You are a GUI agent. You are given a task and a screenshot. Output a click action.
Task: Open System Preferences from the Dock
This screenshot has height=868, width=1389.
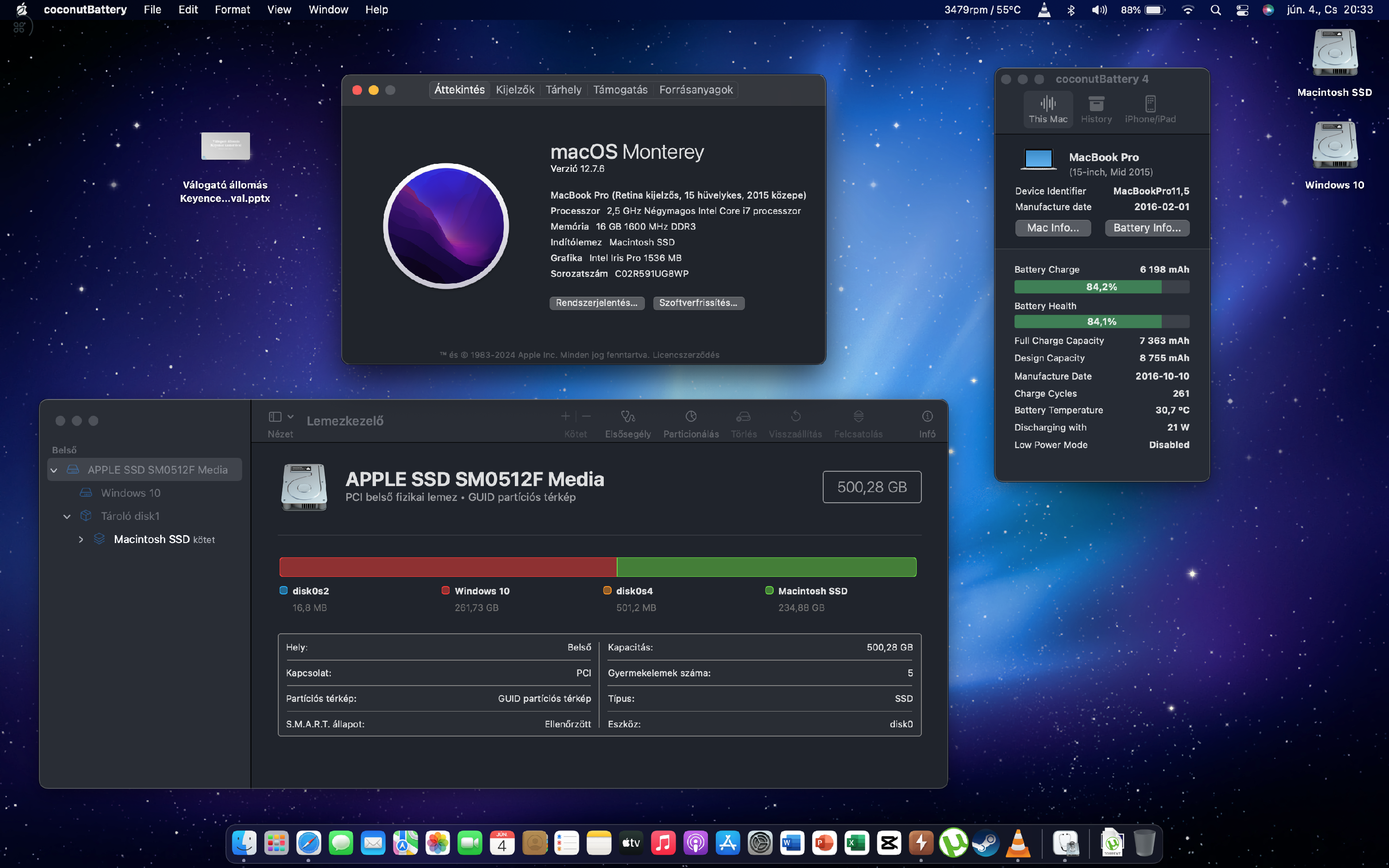(x=760, y=843)
